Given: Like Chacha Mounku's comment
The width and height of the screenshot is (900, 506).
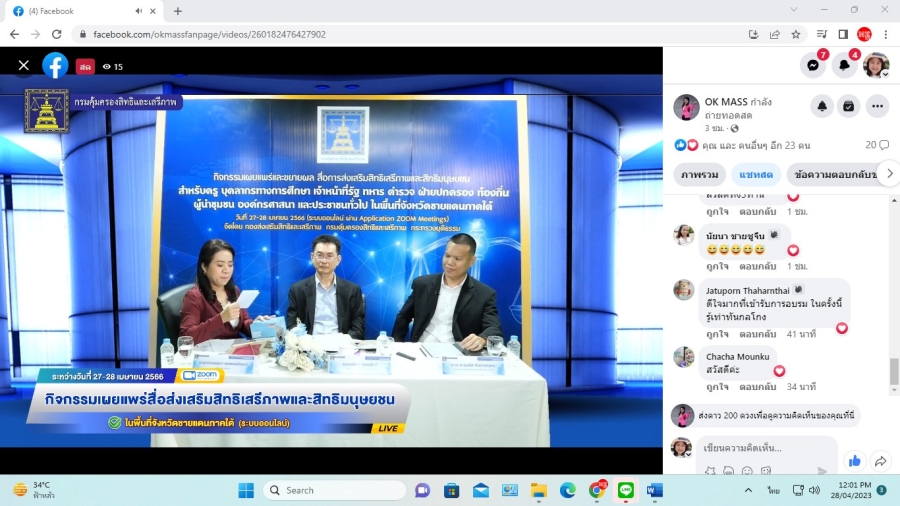Looking at the screenshot, I should pos(717,387).
